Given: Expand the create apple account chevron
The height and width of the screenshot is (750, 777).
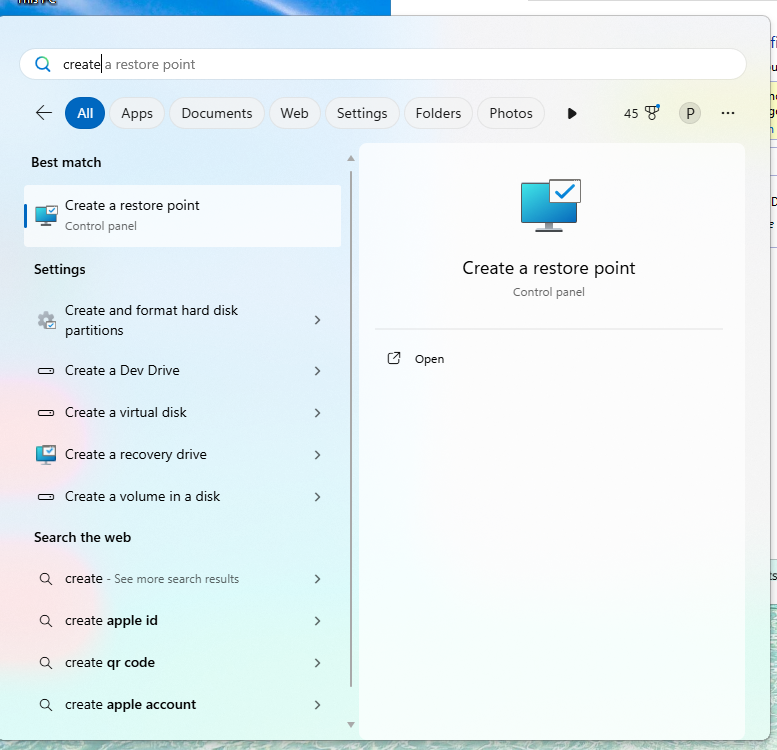Looking at the screenshot, I should click(318, 705).
